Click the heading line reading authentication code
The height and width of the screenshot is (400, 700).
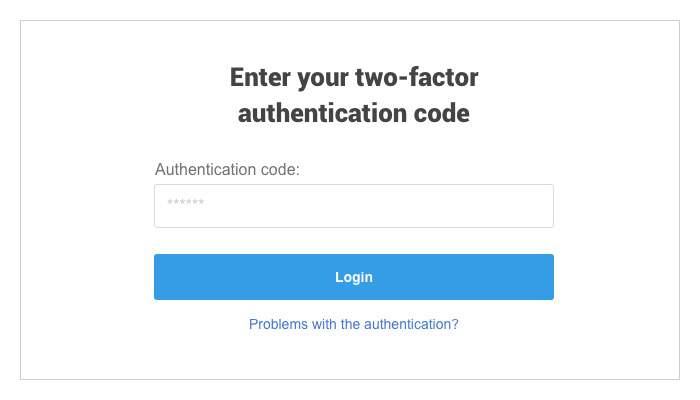(x=354, y=113)
